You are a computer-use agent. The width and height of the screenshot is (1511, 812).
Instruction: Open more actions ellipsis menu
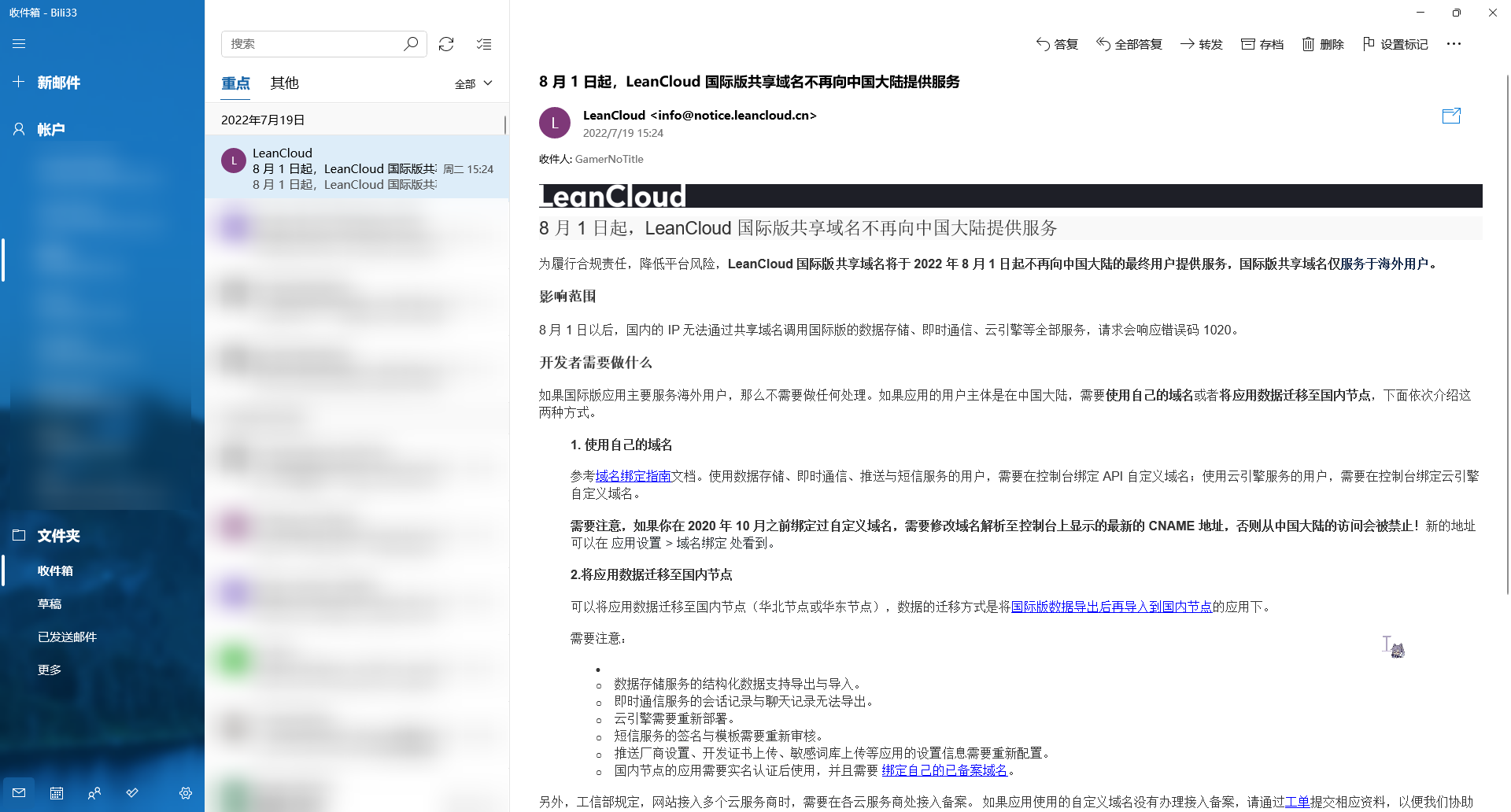coord(1454,44)
